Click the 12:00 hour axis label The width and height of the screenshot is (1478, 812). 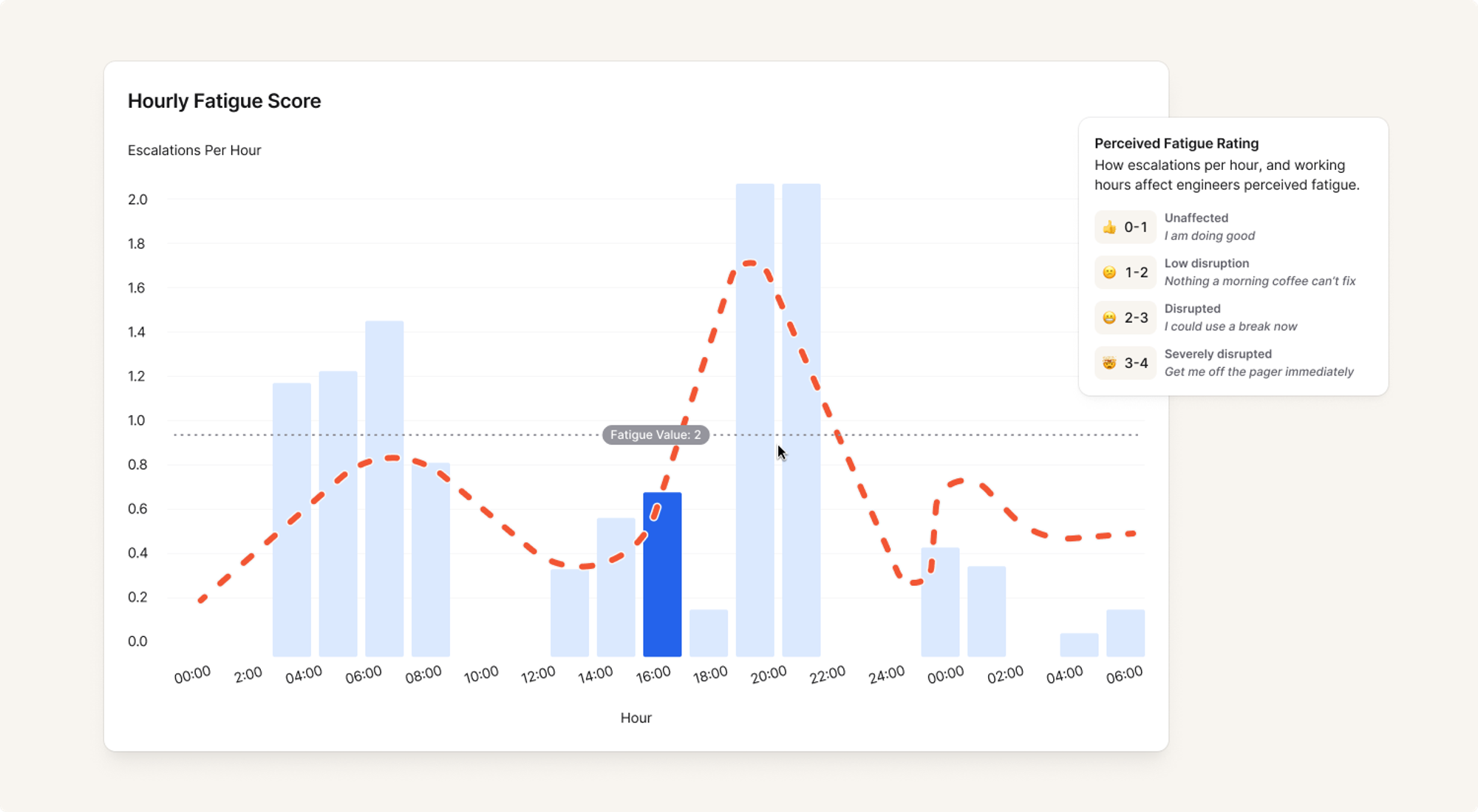point(538,675)
